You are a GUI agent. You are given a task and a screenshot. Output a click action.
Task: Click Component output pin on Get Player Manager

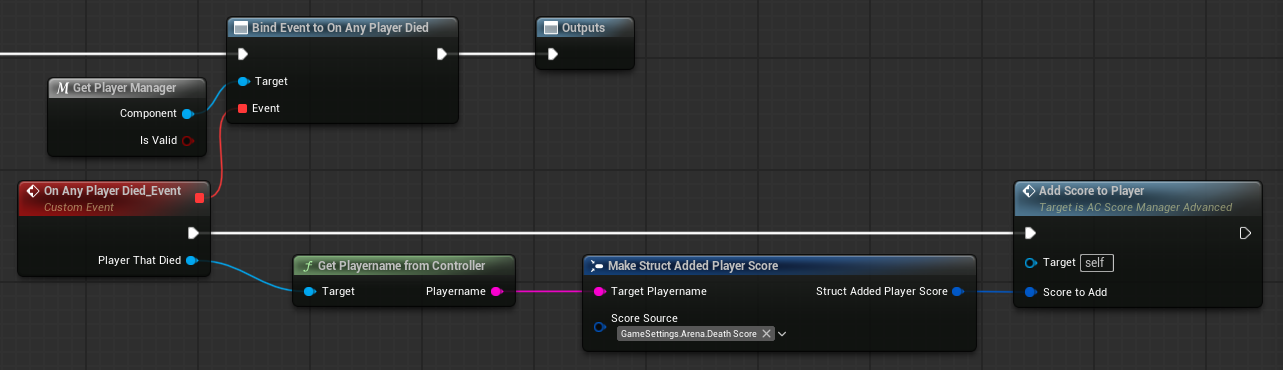point(188,114)
